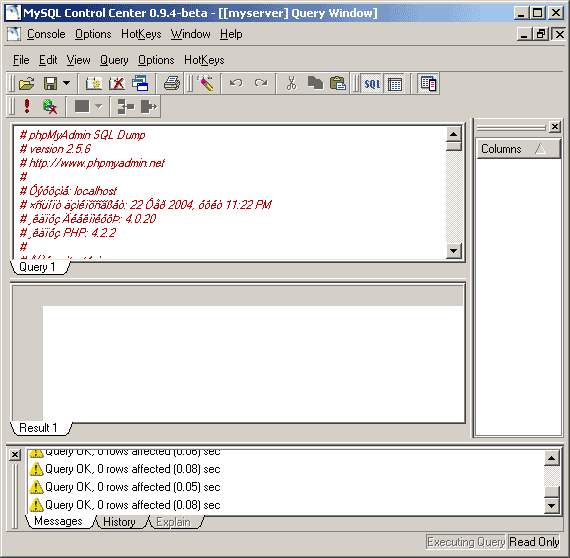Click the Paste clipboard icon
The image size is (570, 558).
(338, 84)
